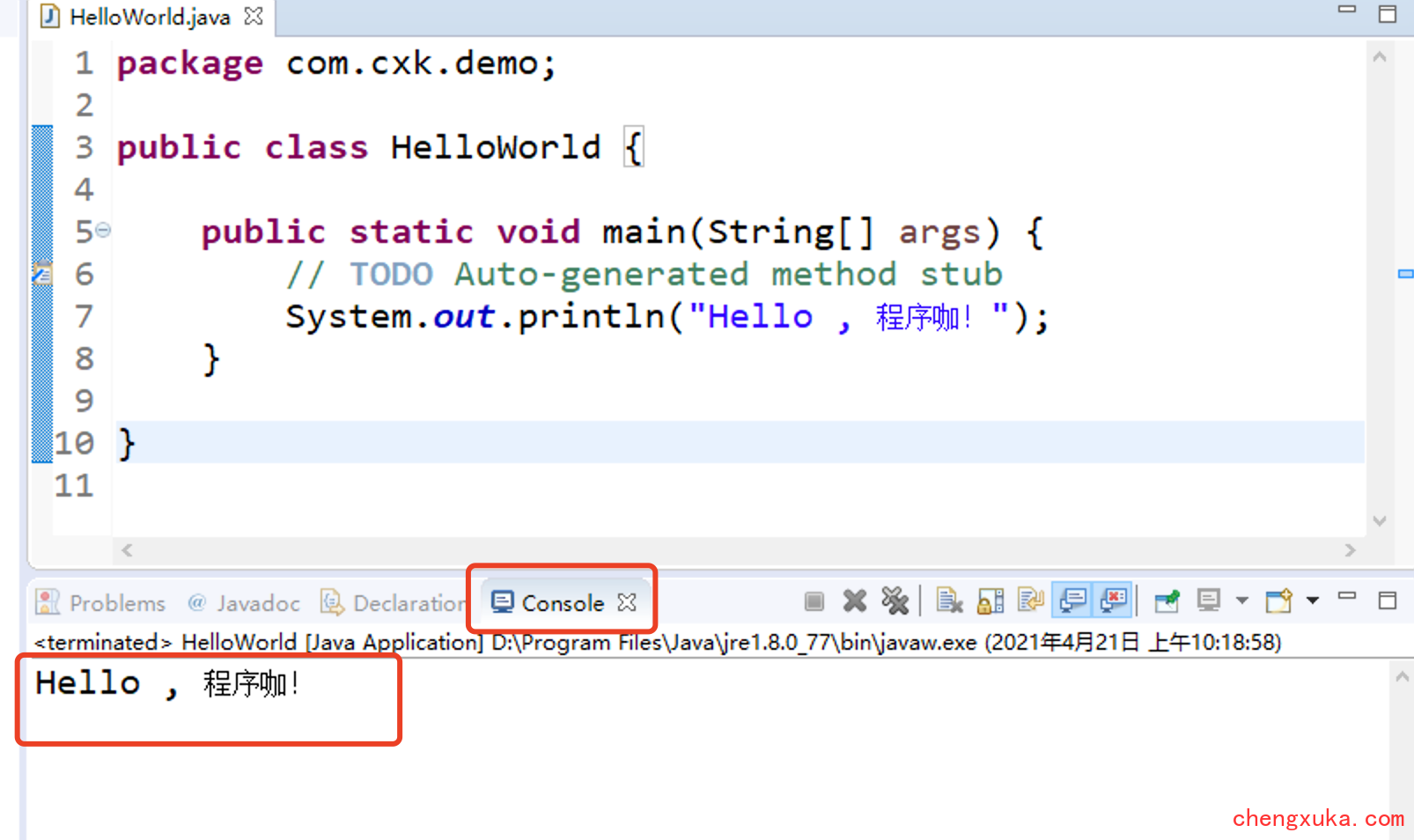Switch to the Declaration tab
1414x840 pixels.
coord(393,603)
